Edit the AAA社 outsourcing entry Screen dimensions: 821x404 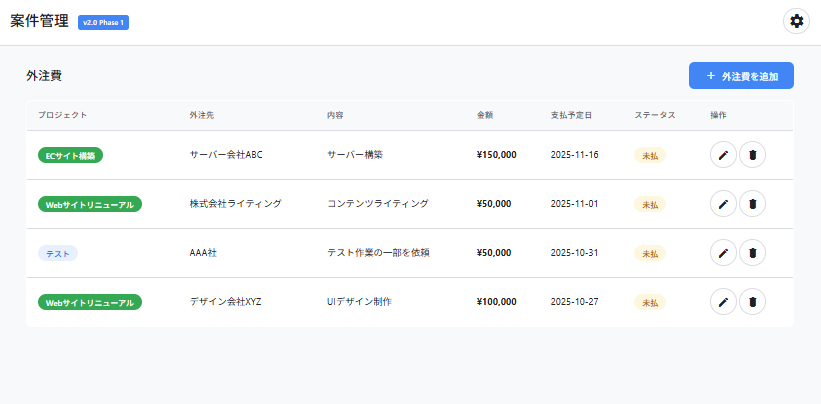coord(723,253)
